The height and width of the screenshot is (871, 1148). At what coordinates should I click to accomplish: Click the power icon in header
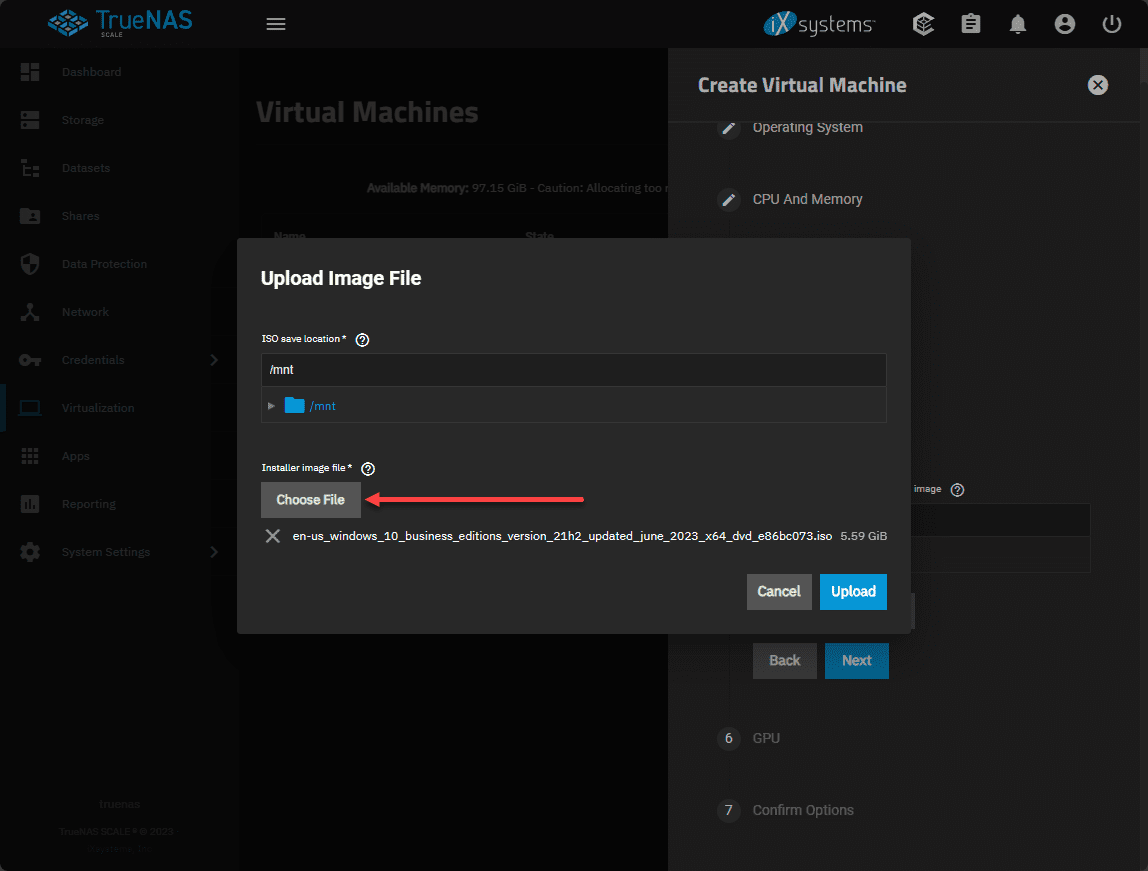point(1112,24)
